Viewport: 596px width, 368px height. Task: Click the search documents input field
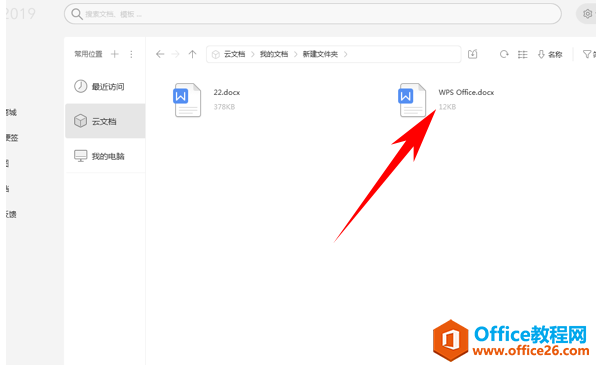point(312,14)
